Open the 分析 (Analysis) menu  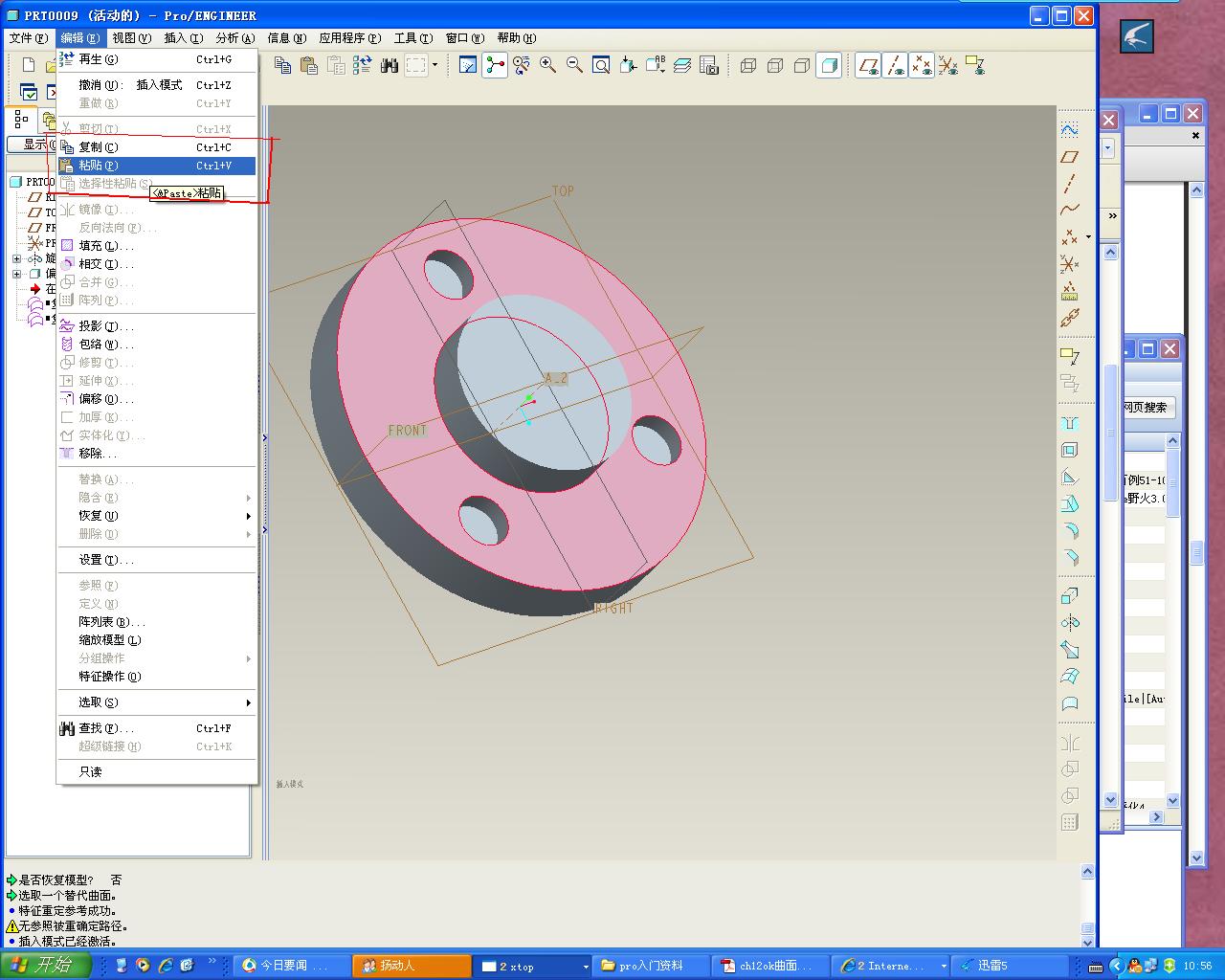pos(234,38)
